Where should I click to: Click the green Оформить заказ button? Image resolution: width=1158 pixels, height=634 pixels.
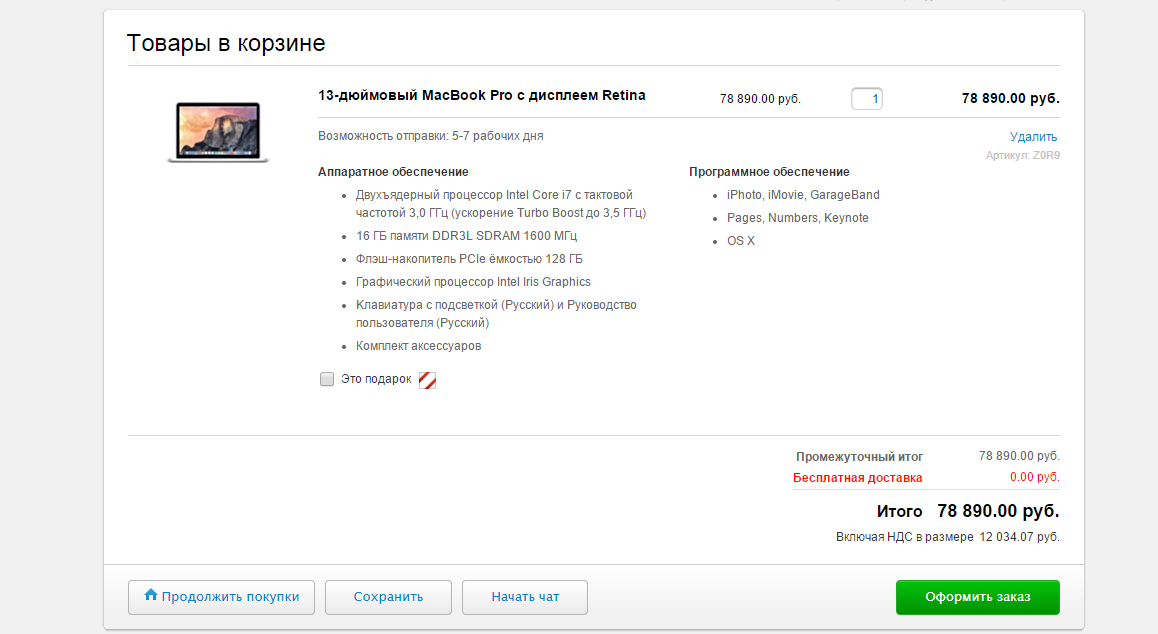978,597
